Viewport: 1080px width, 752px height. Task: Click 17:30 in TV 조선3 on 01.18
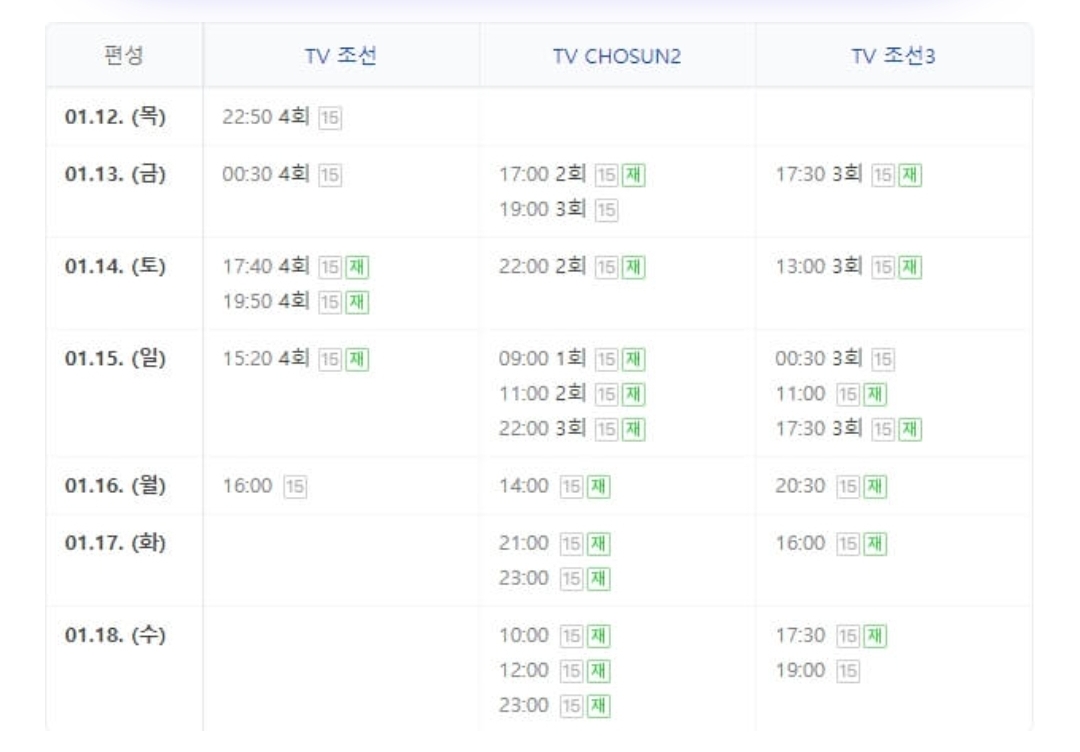[800, 636]
